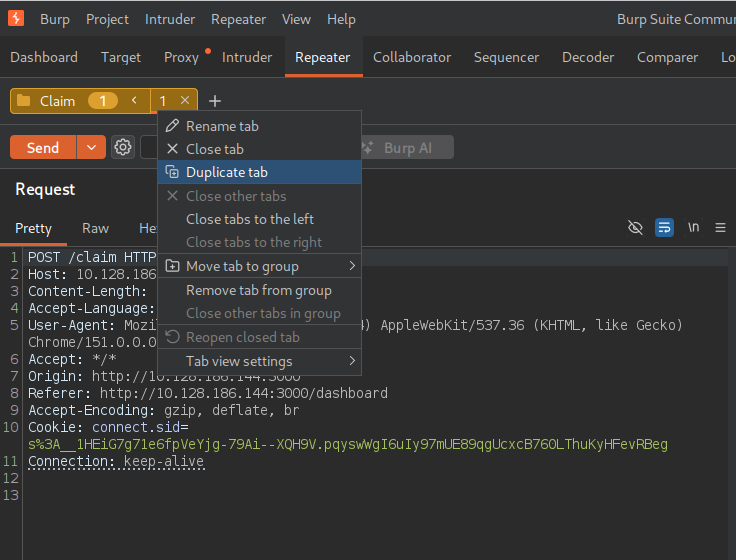
Task: Collapse the Claim group with chevron
Action: [x=134, y=100]
